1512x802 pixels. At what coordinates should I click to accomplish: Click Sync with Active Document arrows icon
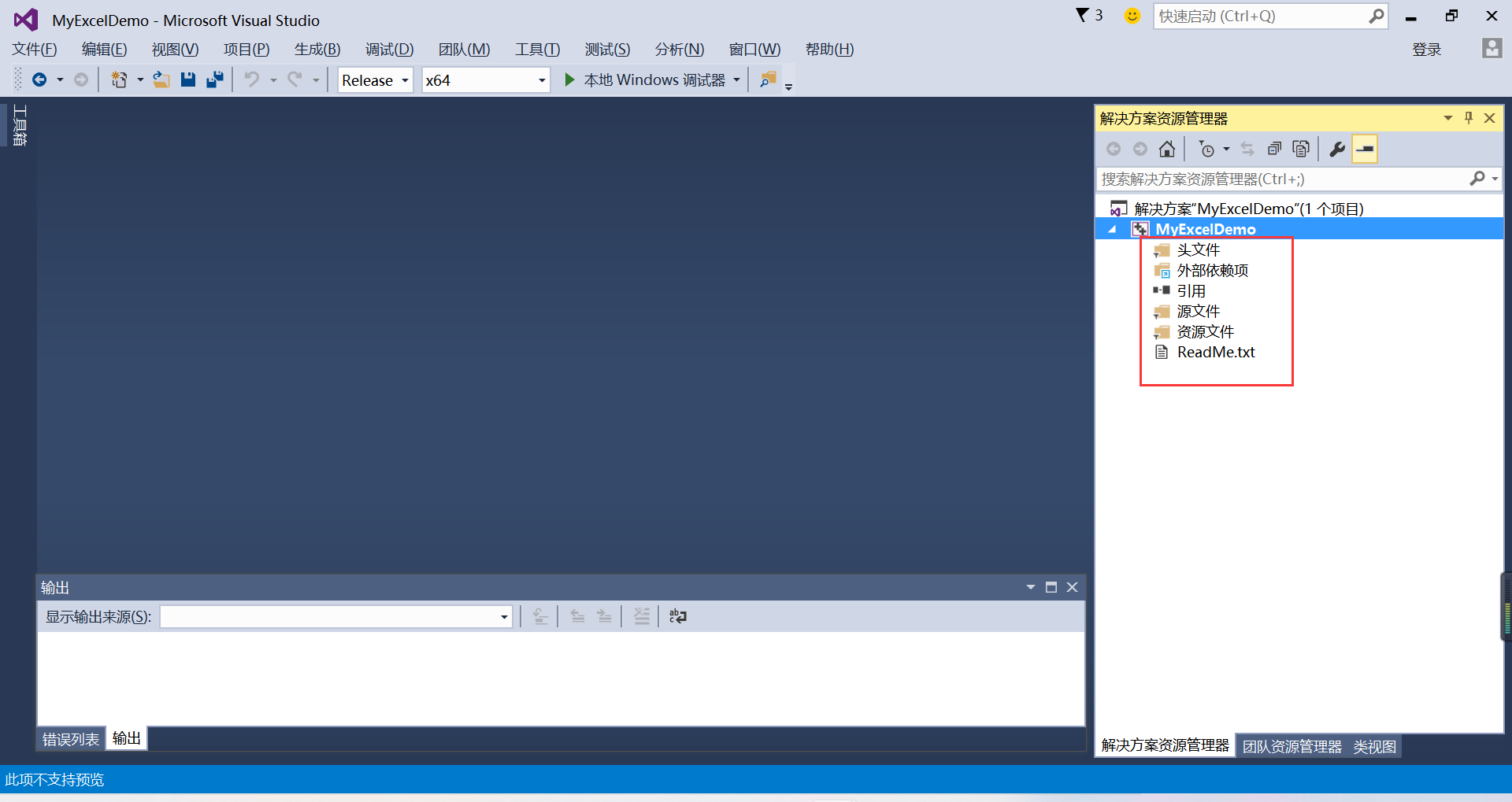(1247, 149)
